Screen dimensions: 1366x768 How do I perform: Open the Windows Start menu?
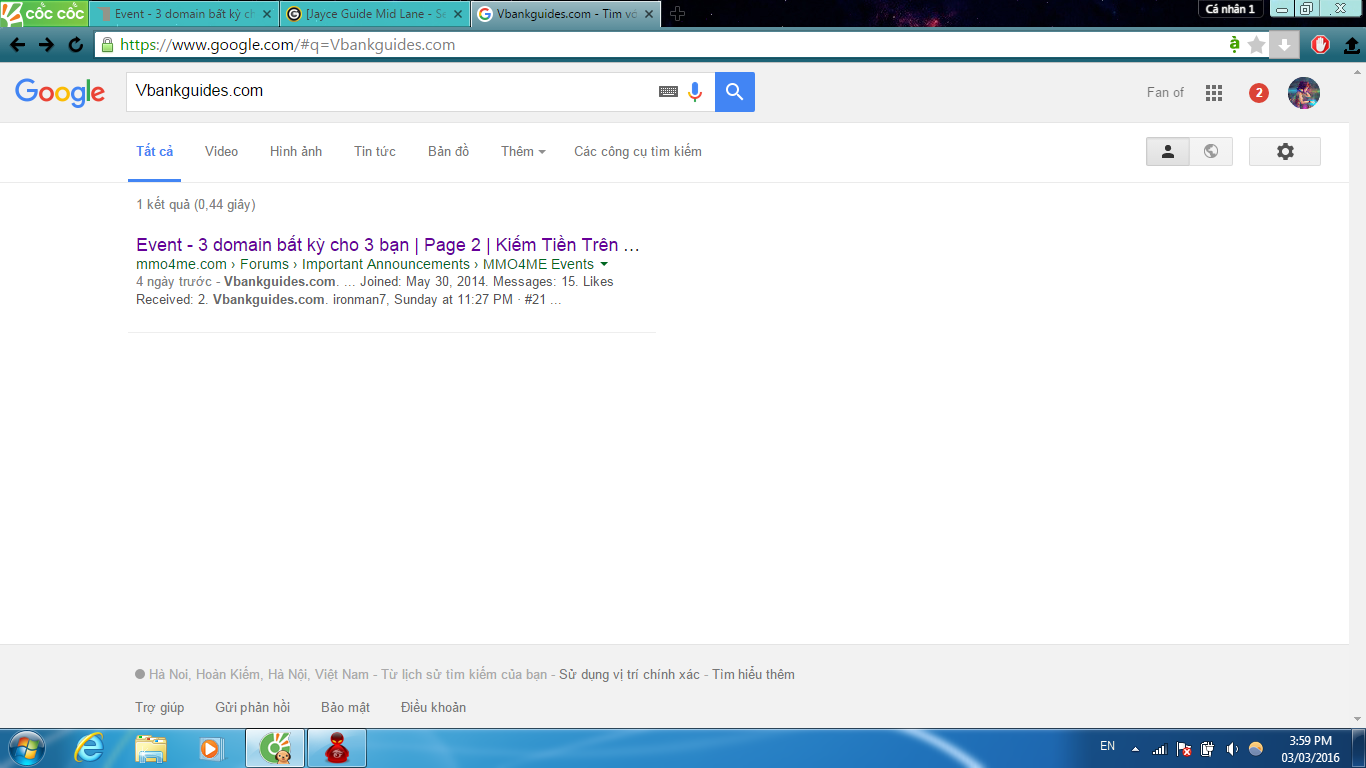25,748
